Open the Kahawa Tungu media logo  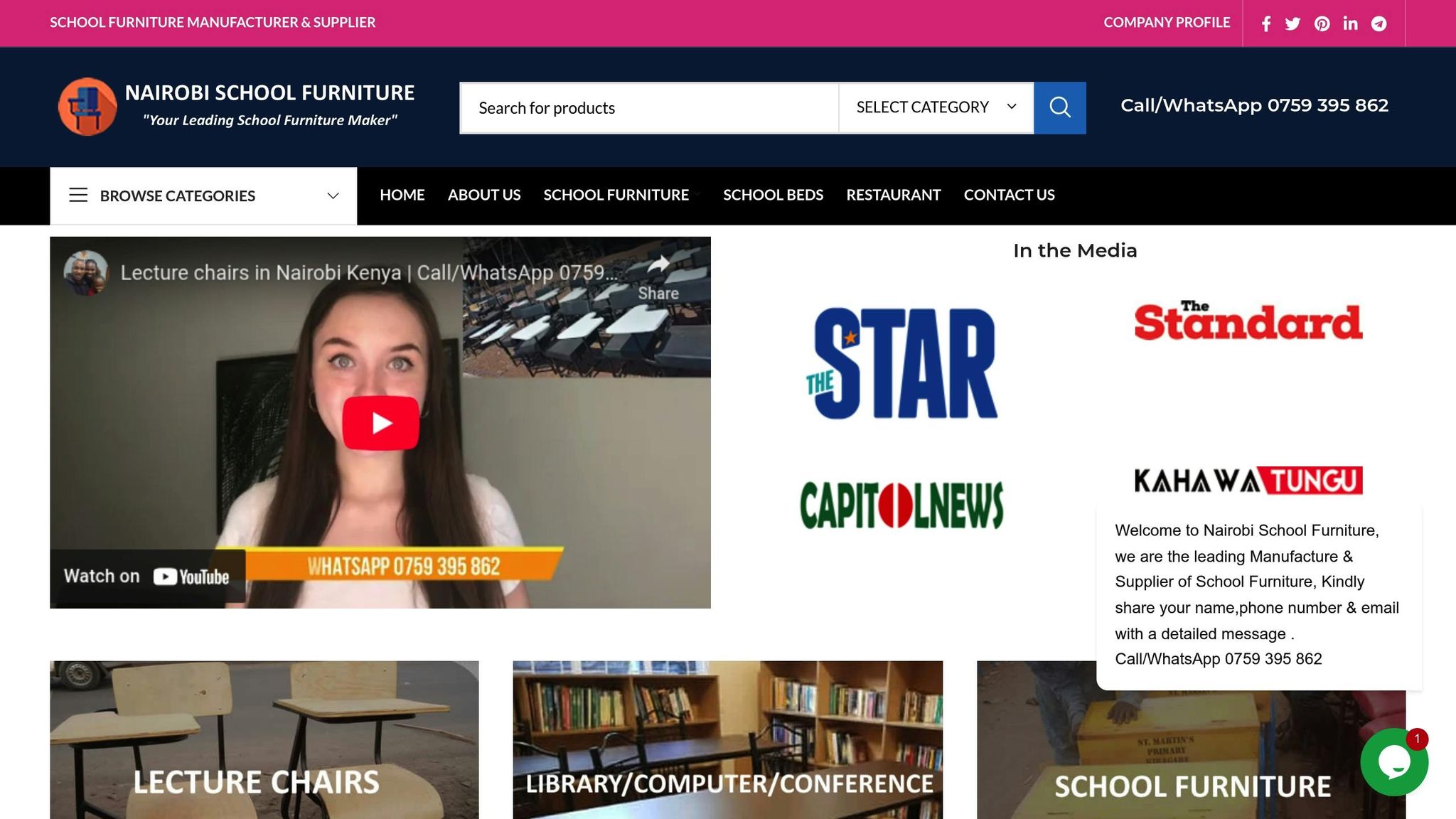tap(1248, 481)
